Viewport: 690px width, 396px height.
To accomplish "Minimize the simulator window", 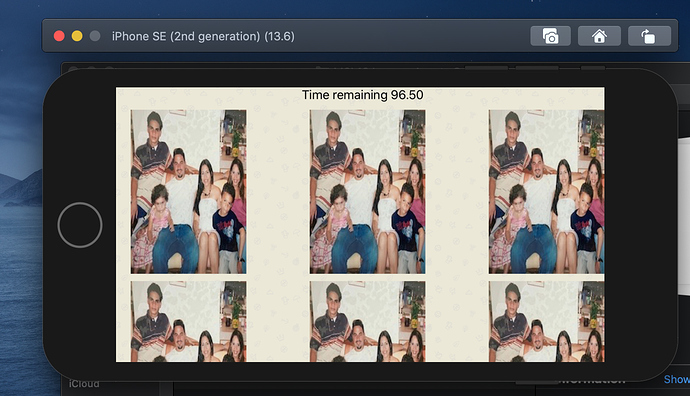I will (x=77, y=36).
